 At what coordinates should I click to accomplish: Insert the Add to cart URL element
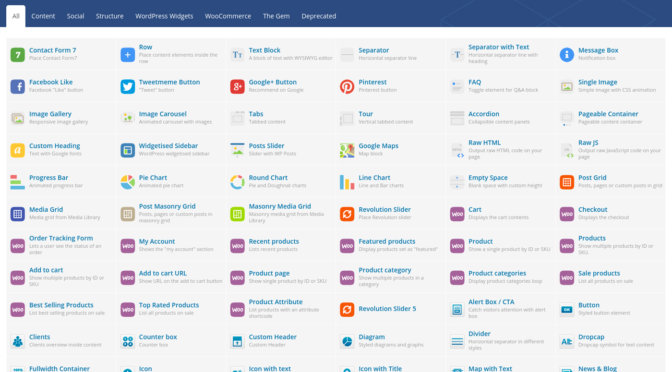(170, 278)
